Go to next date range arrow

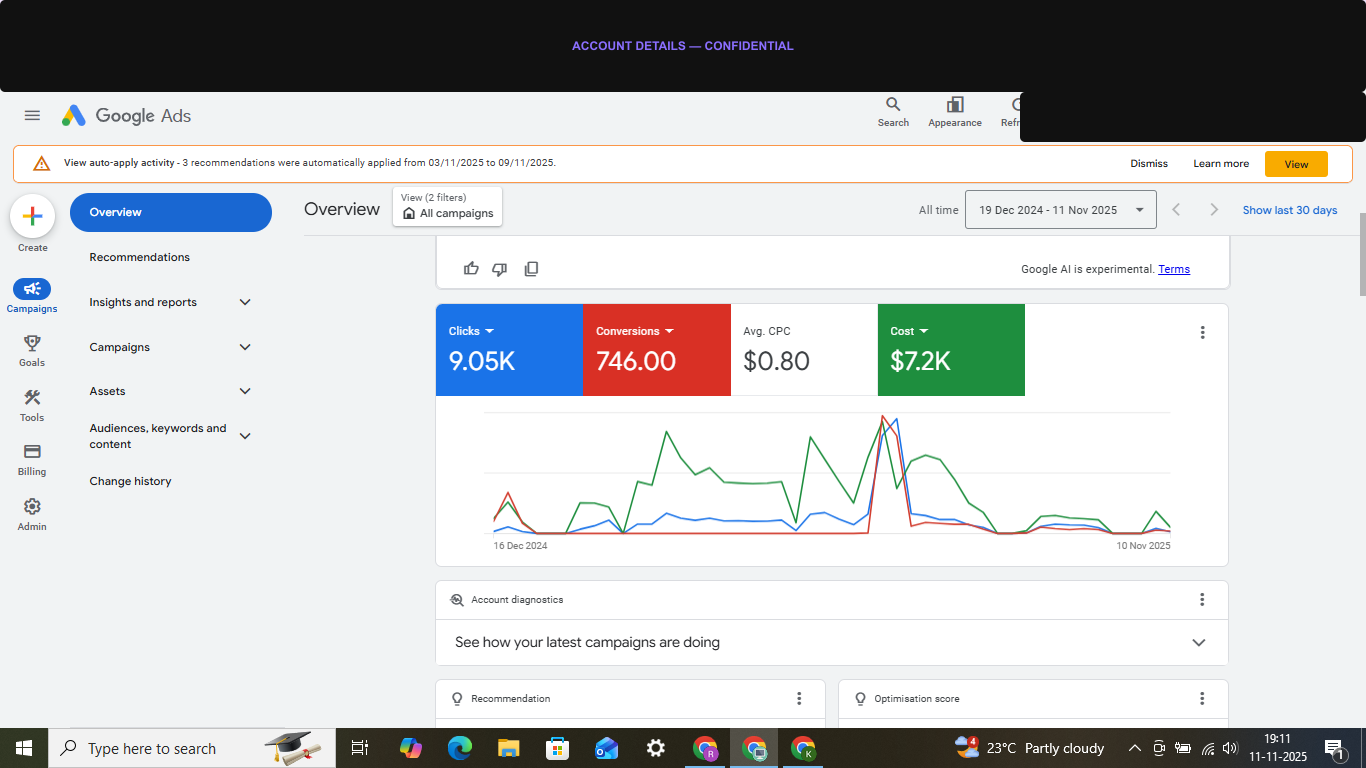click(1214, 209)
